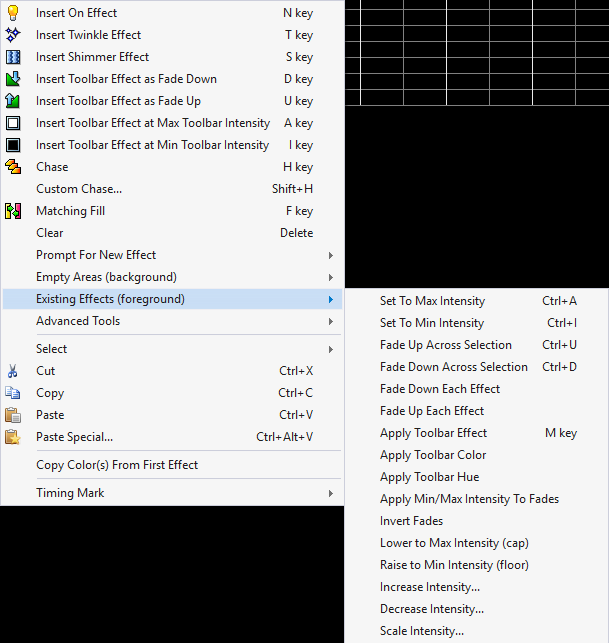Open Increase Intensity... dialog entry
609x643 pixels.
pos(477,587)
